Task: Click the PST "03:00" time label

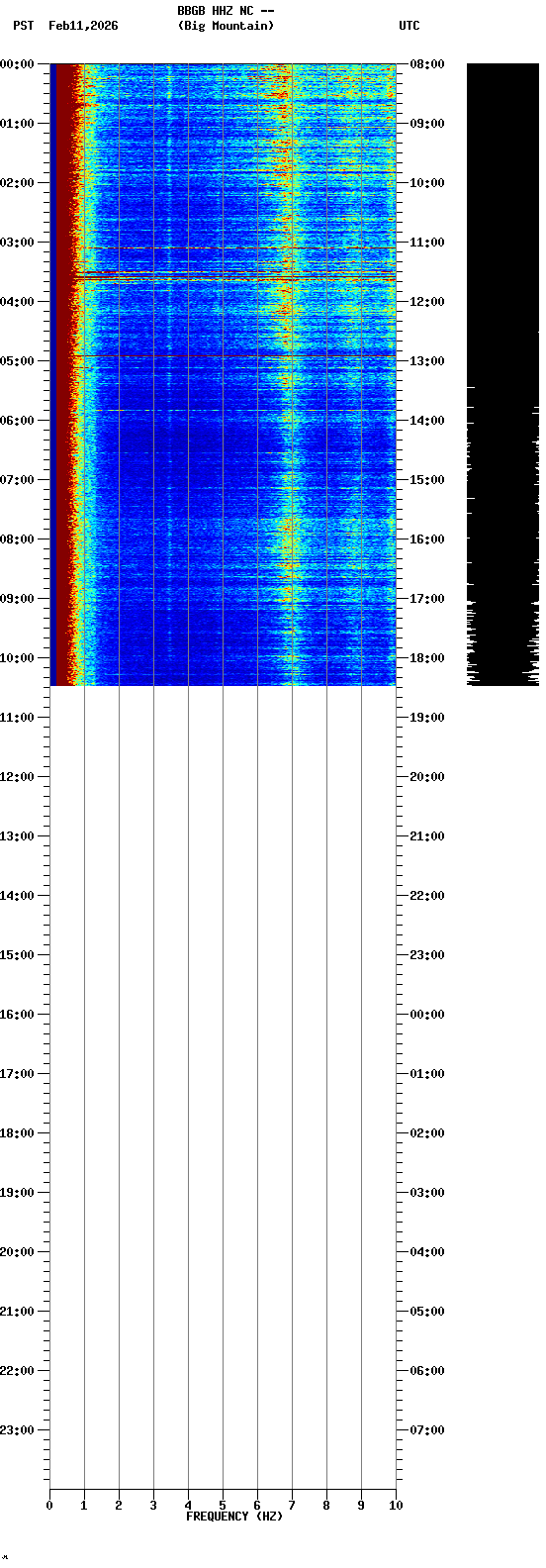Action: click(x=17, y=243)
